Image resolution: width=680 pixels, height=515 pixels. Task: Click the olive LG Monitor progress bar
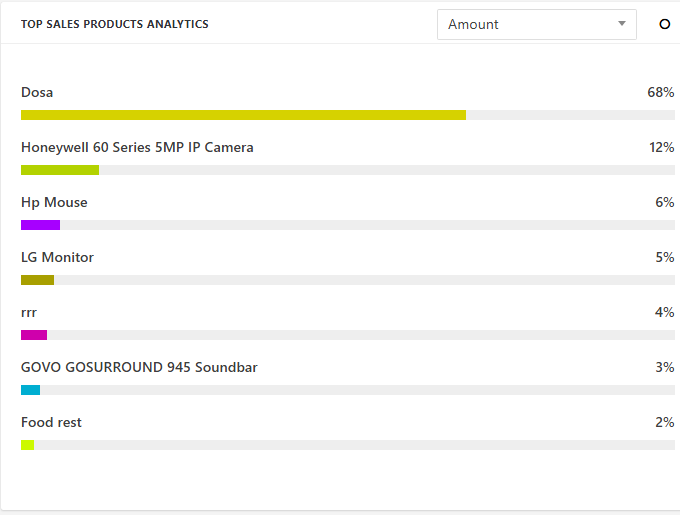pos(37,280)
